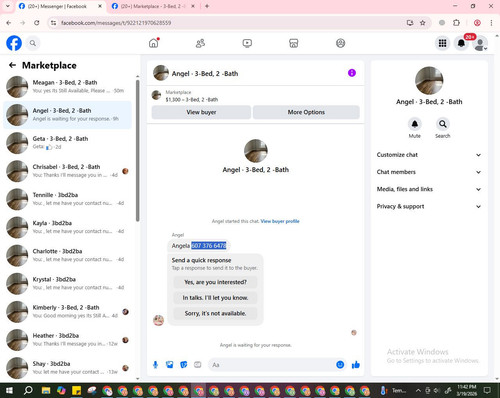Go to Home feed icon

[x=154, y=43]
